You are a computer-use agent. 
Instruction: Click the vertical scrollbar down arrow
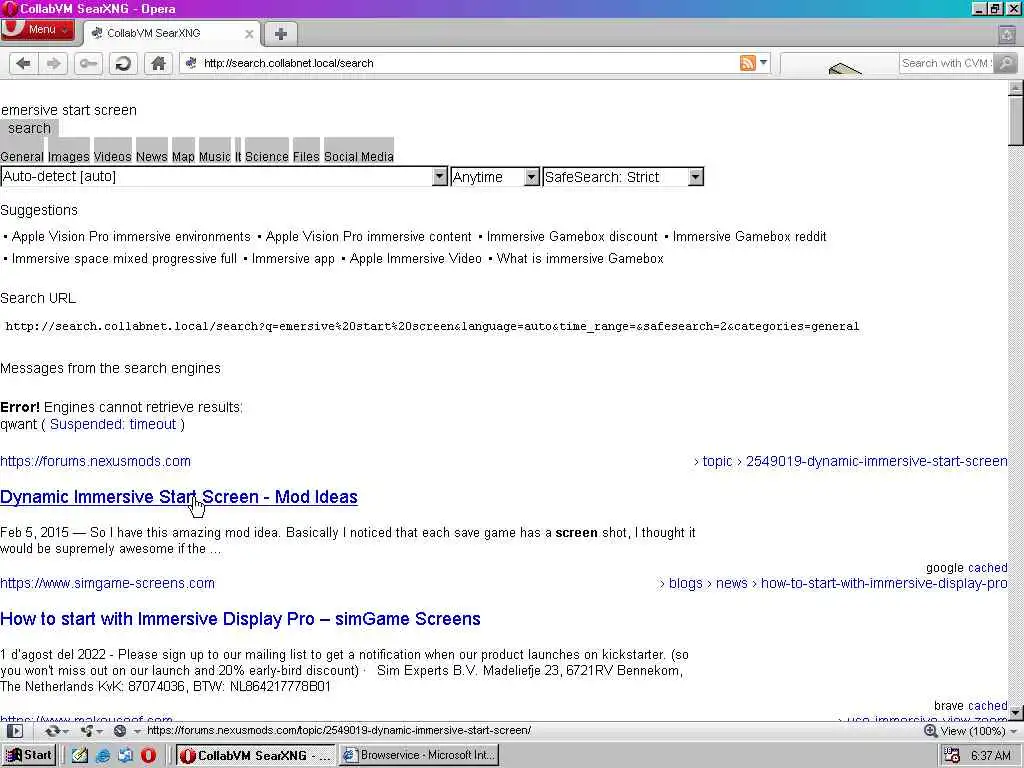pyautogui.click(x=1016, y=712)
